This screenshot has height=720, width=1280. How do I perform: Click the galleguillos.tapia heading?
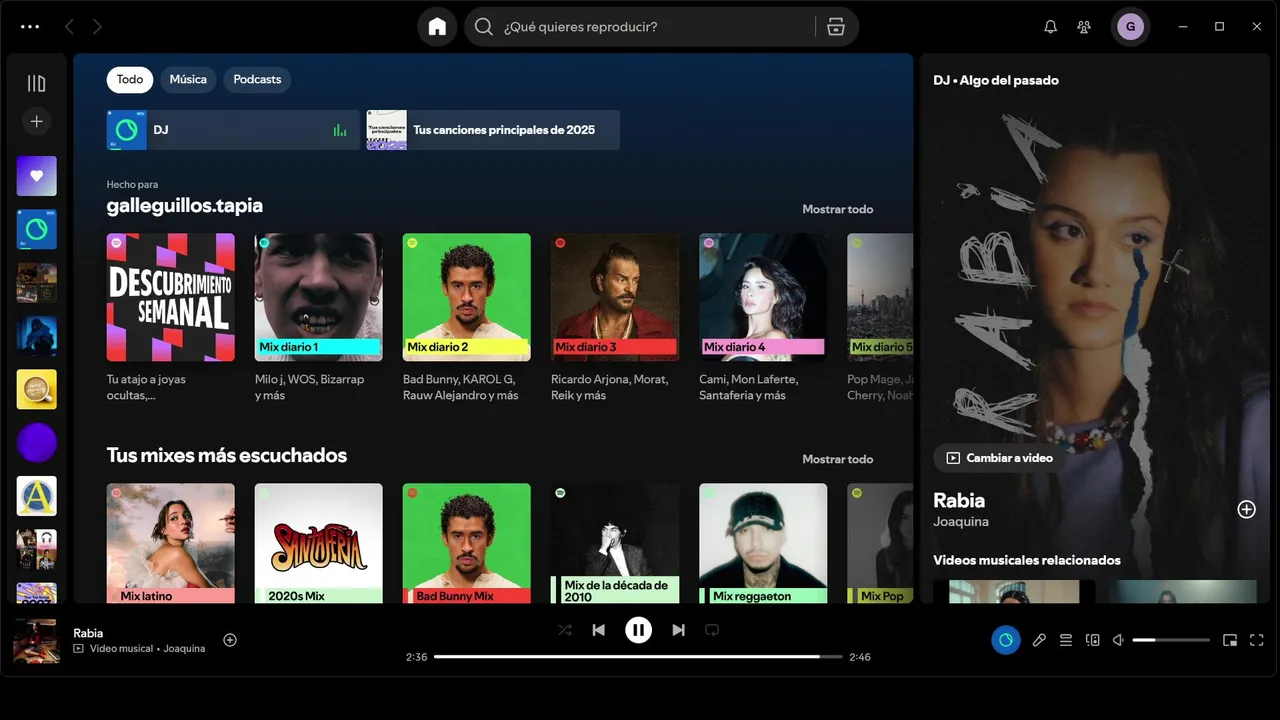click(185, 206)
